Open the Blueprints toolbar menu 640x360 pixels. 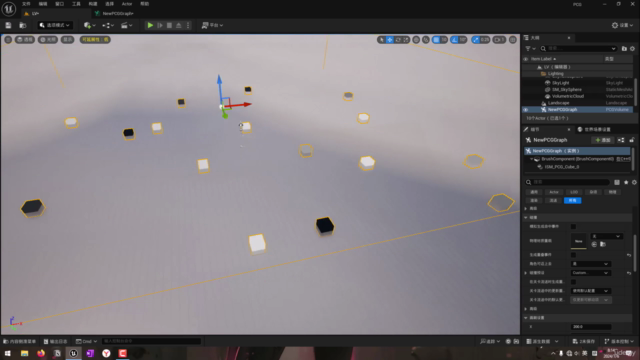pos(108,25)
